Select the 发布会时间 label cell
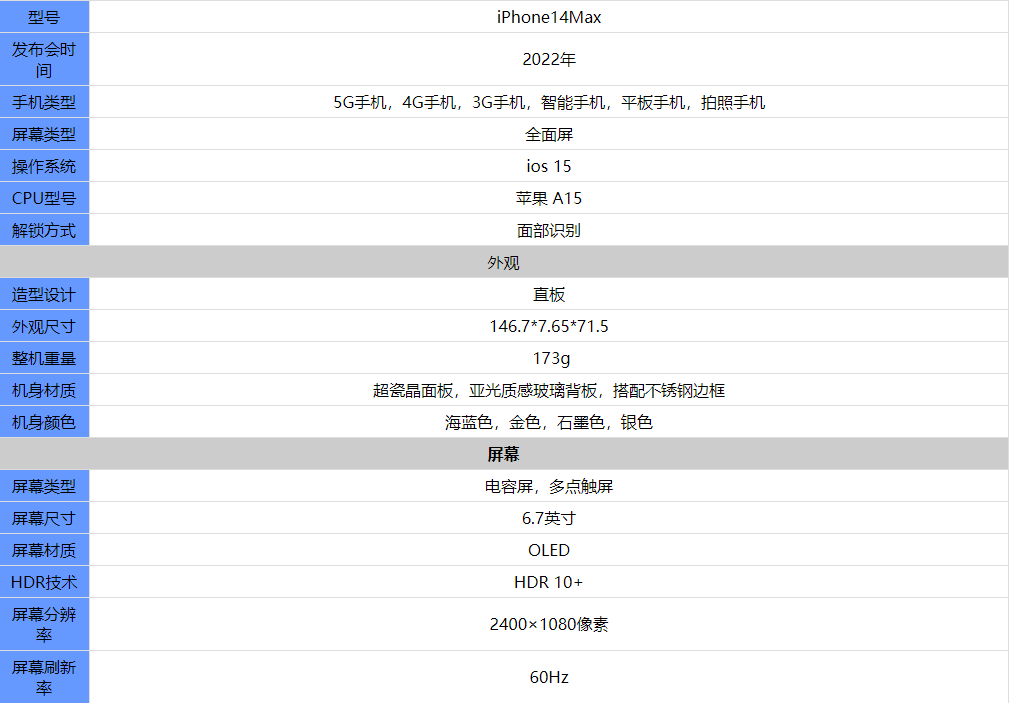Viewport: 1012px width, 703px height. (x=44, y=59)
